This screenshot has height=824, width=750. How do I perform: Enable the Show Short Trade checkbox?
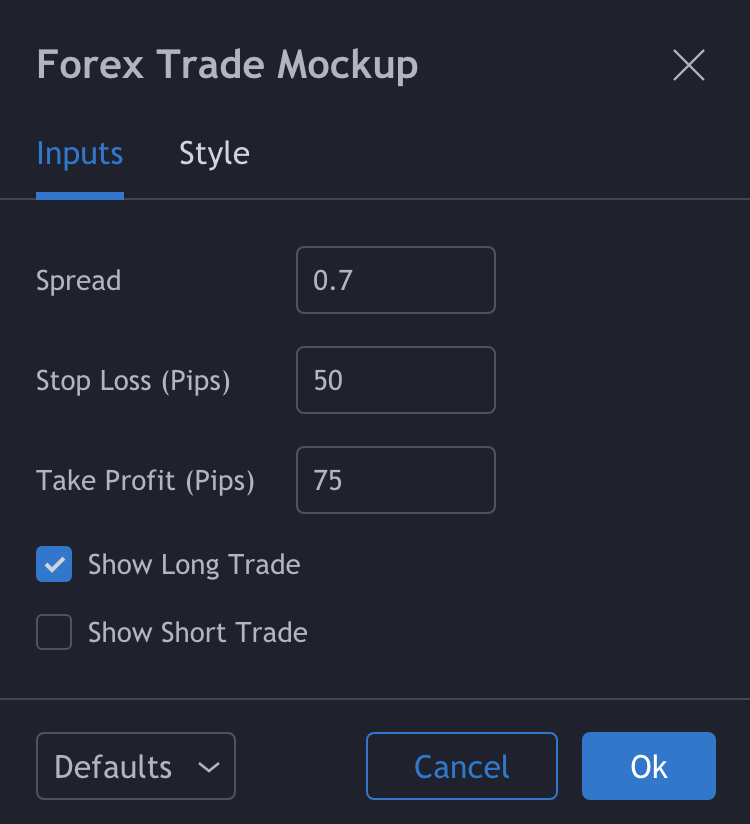tap(54, 632)
